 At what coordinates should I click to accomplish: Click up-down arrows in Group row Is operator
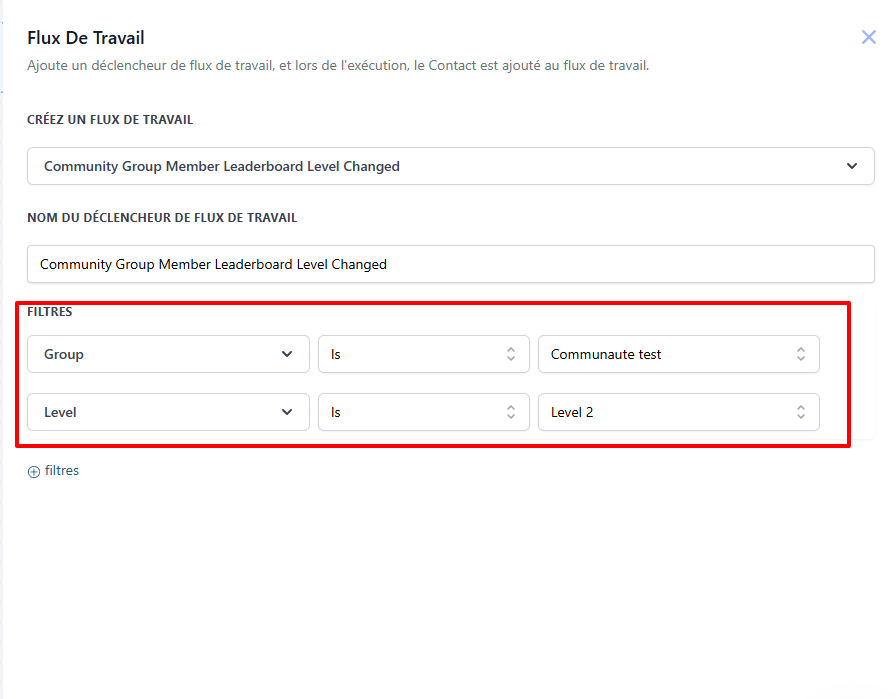tap(511, 354)
